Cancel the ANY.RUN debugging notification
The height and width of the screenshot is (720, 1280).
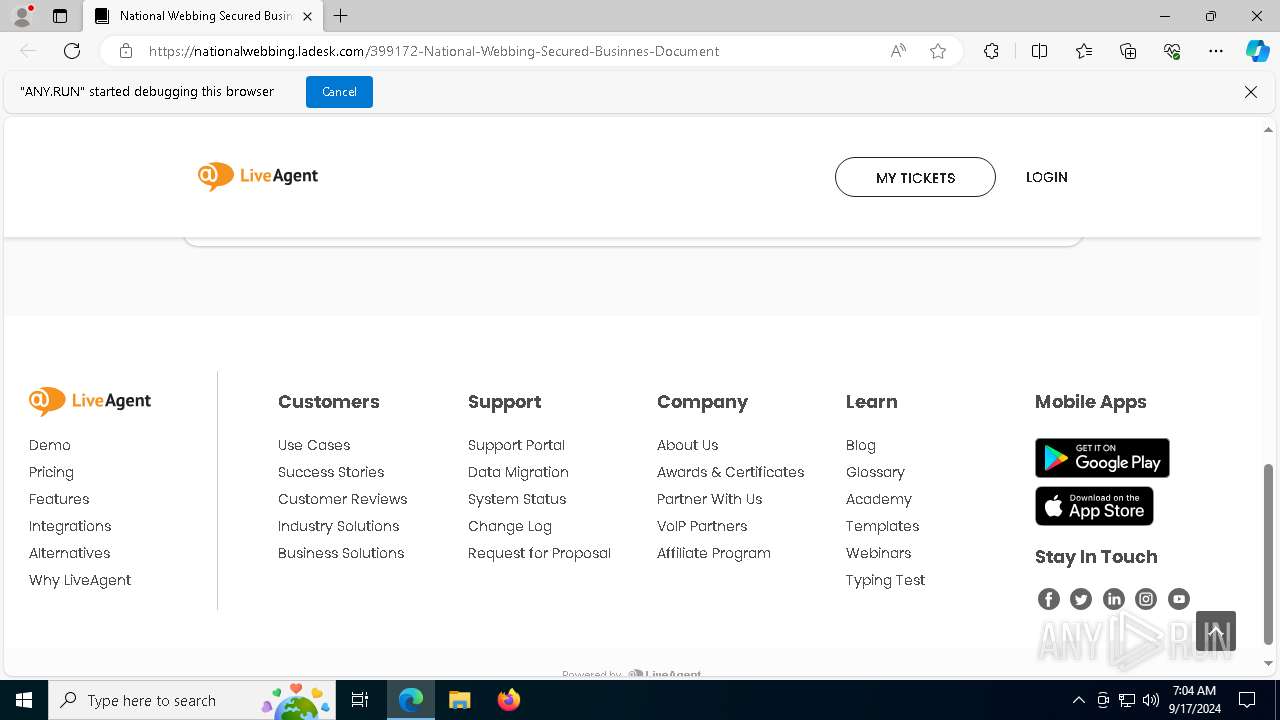click(x=339, y=92)
